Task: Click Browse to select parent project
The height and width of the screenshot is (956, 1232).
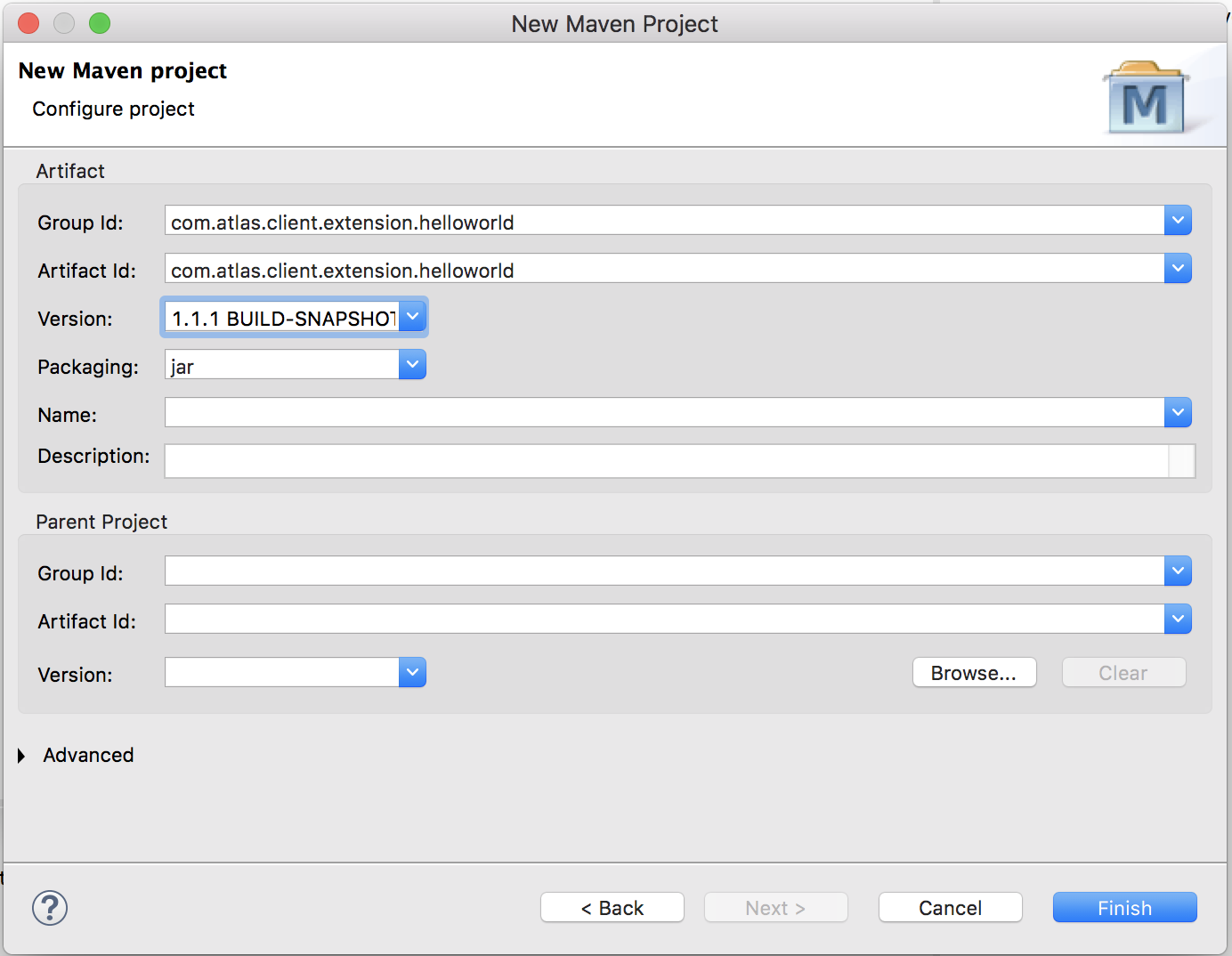Action: [x=974, y=673]
